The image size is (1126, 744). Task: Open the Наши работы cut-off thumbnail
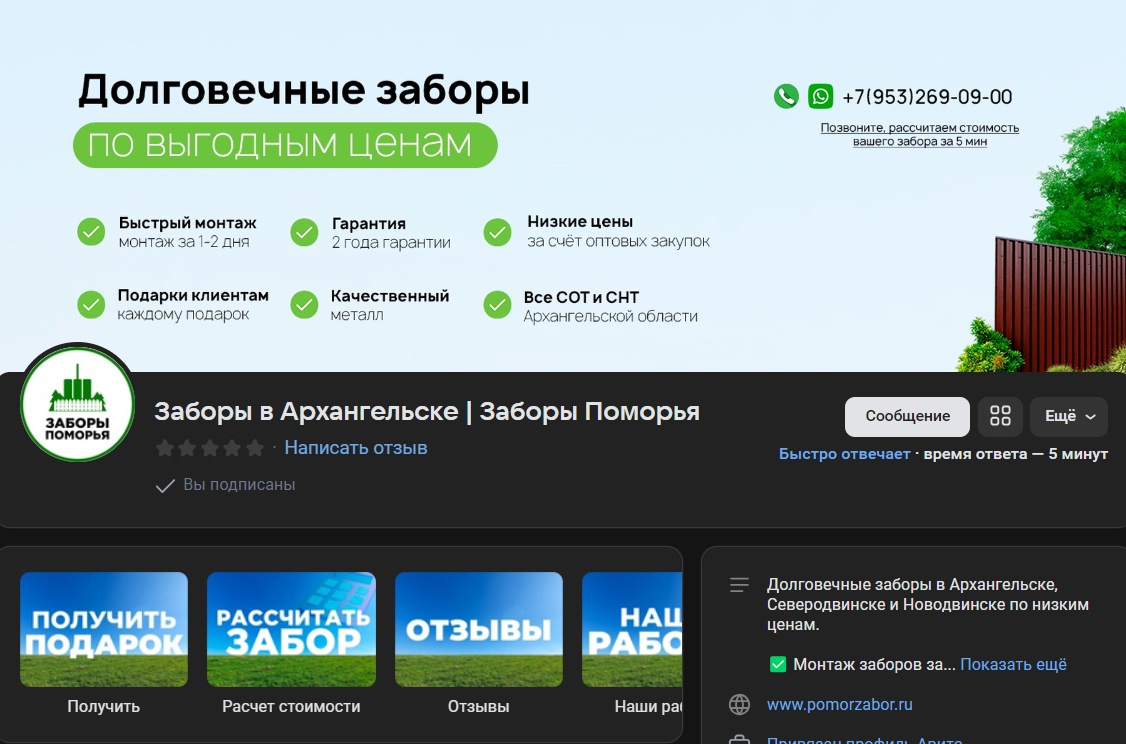(632, 629)
